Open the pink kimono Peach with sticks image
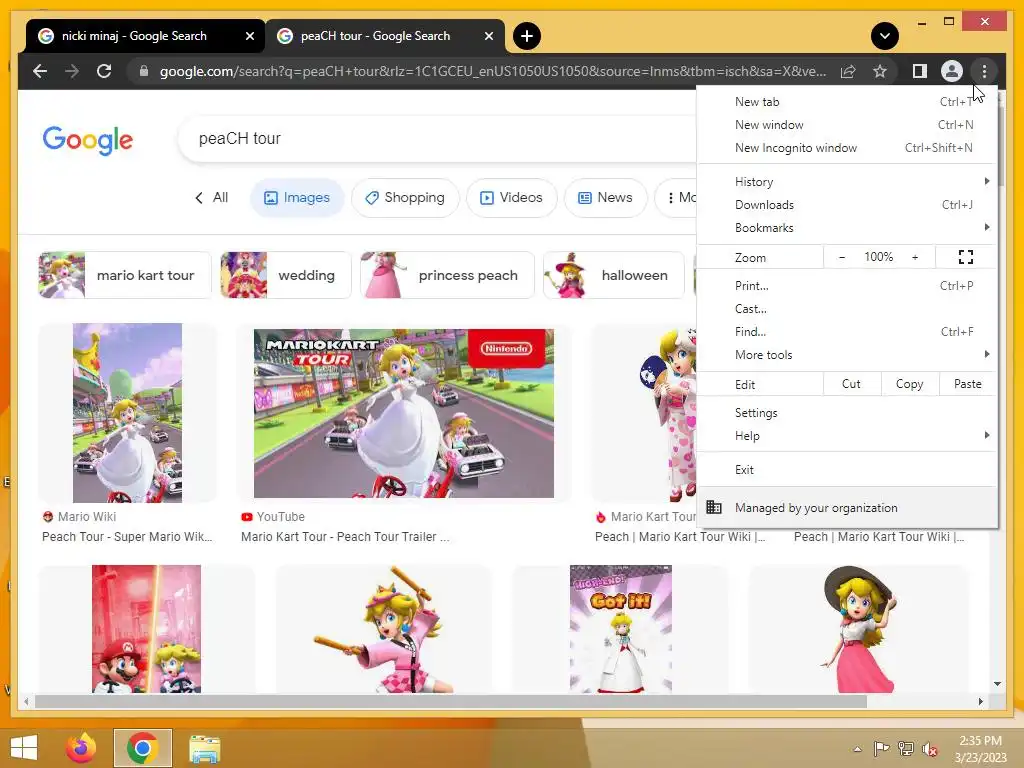This screenshot has width=1024, height=768. point(383,629)
